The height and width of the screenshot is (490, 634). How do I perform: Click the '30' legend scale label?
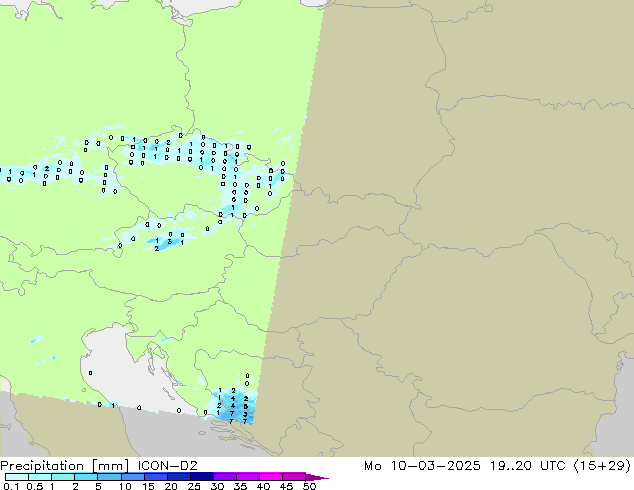click(x=217, y=486)
